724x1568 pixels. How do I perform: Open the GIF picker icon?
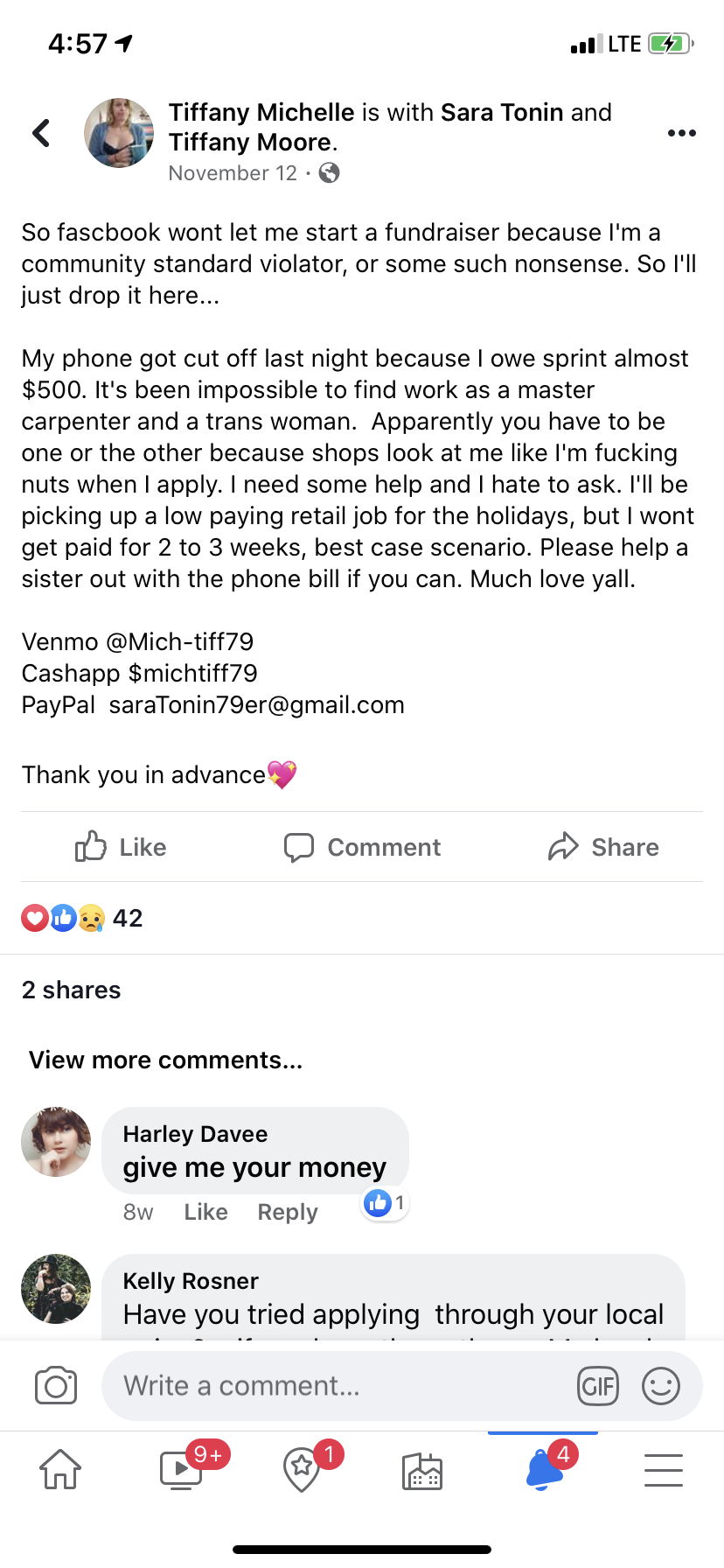598,1386
